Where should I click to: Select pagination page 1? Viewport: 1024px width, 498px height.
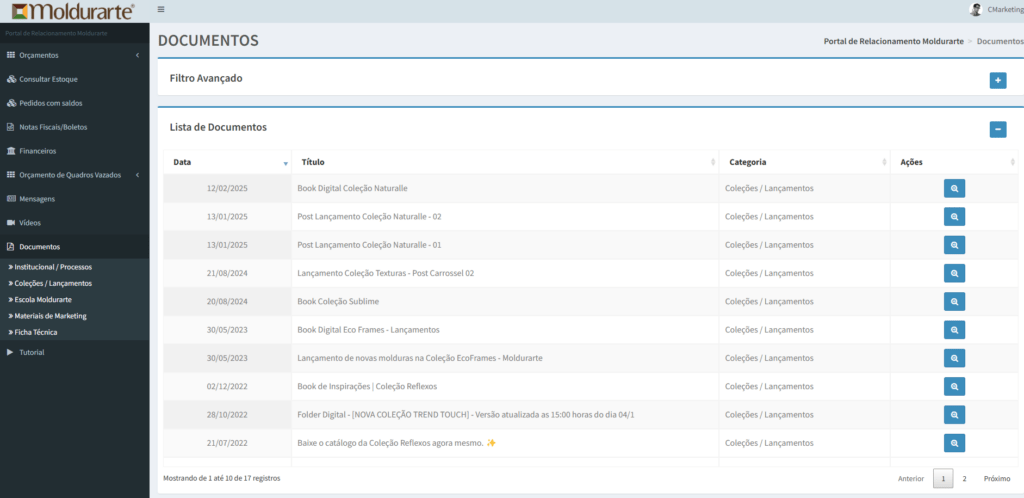tap(943, 478)
